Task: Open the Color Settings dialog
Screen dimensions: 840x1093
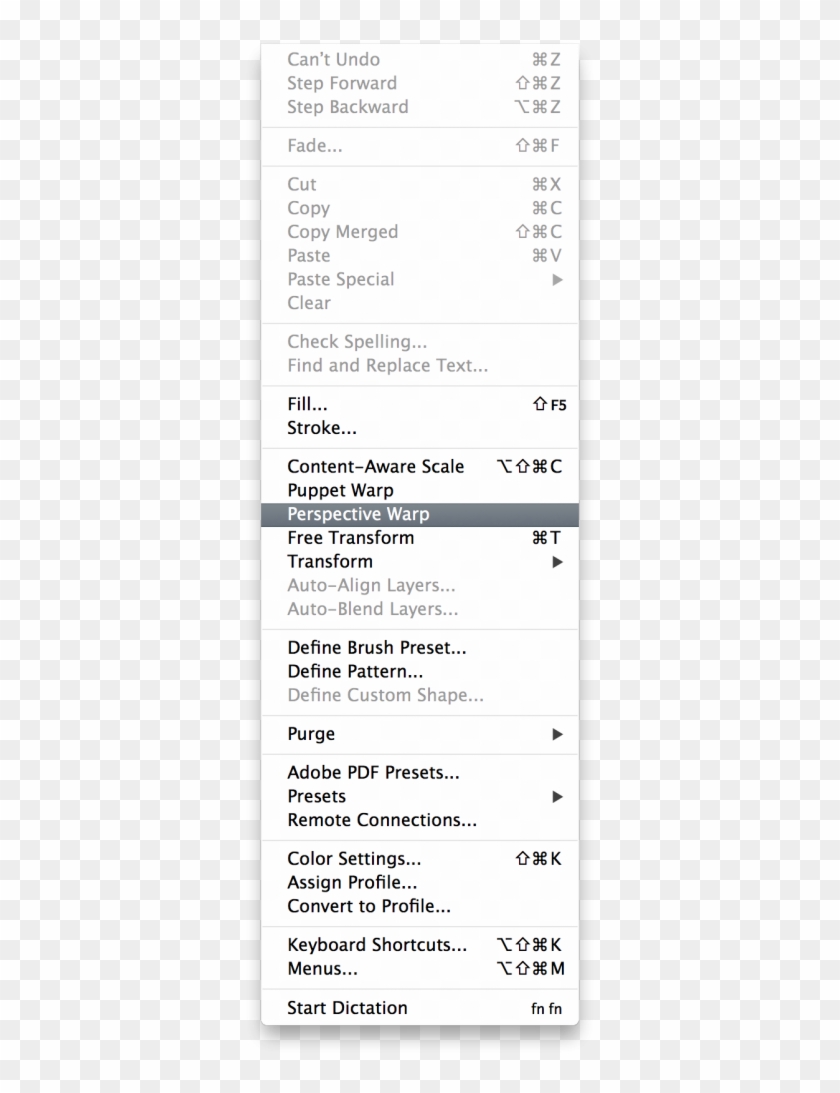Action: [x=354, y=858]
